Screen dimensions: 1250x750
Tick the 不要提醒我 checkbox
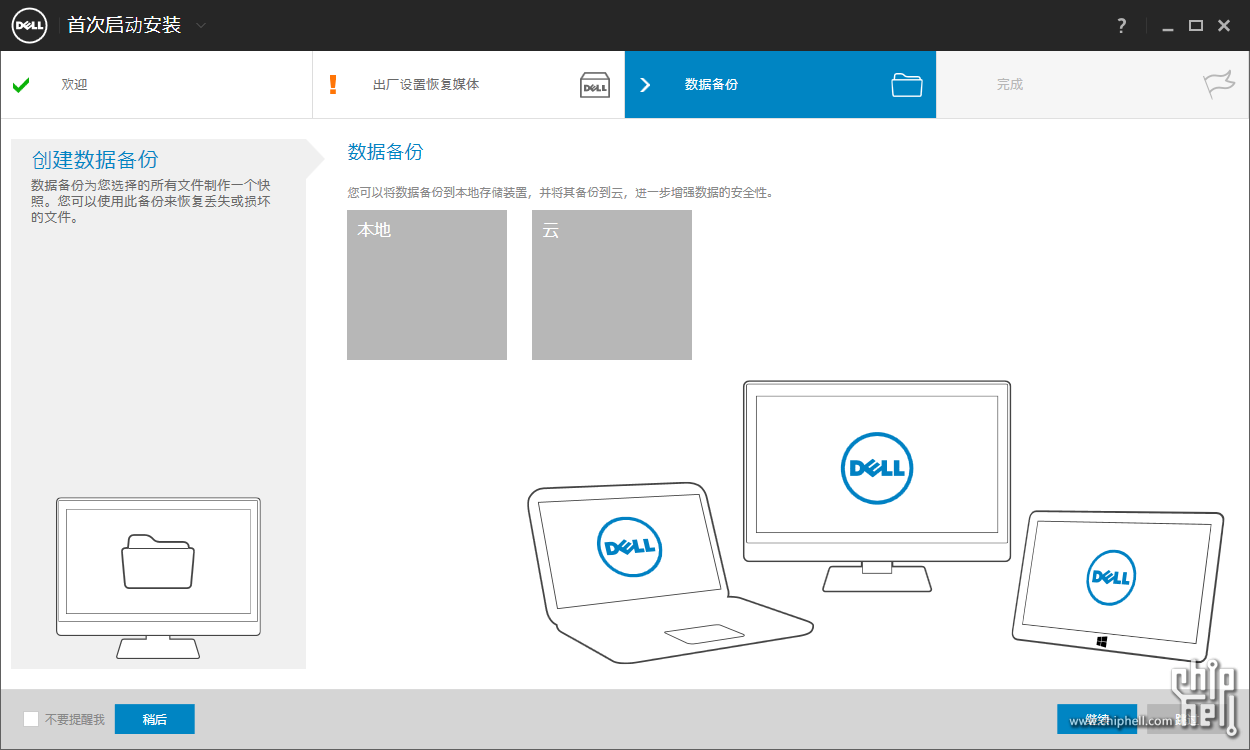point(31,719)
